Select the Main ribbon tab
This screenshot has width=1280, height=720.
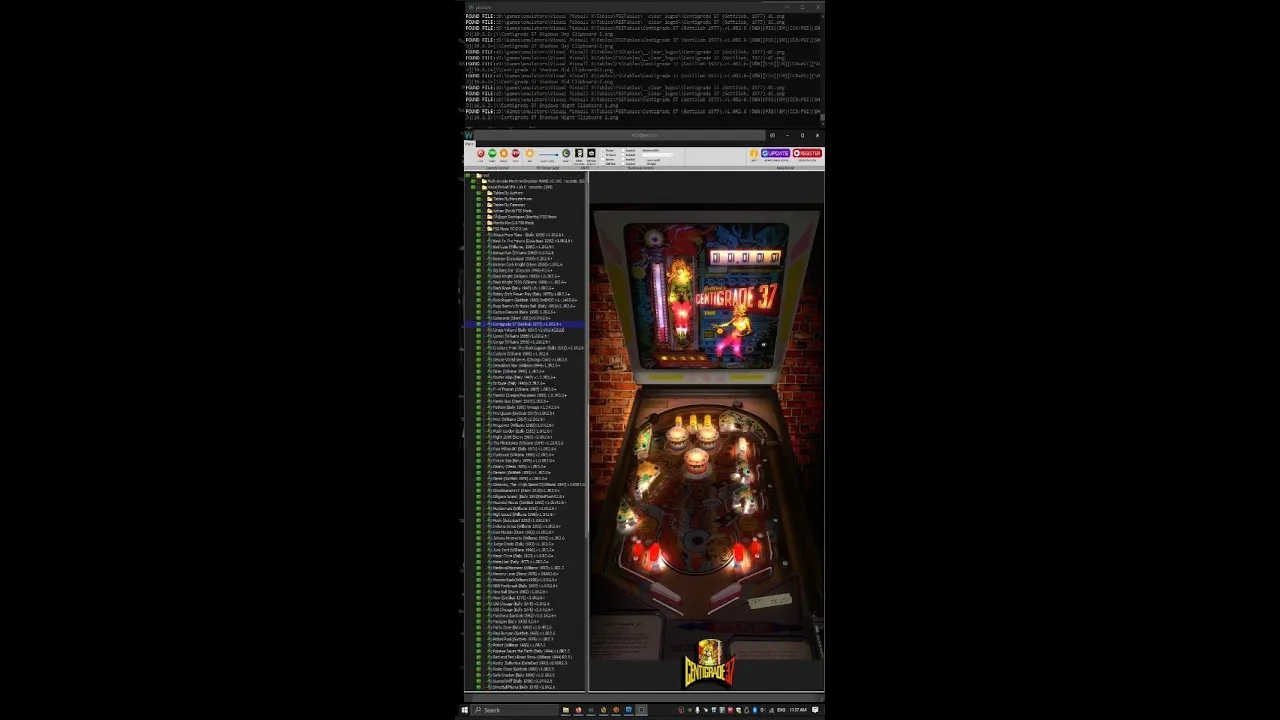click(x=470, y=144)
